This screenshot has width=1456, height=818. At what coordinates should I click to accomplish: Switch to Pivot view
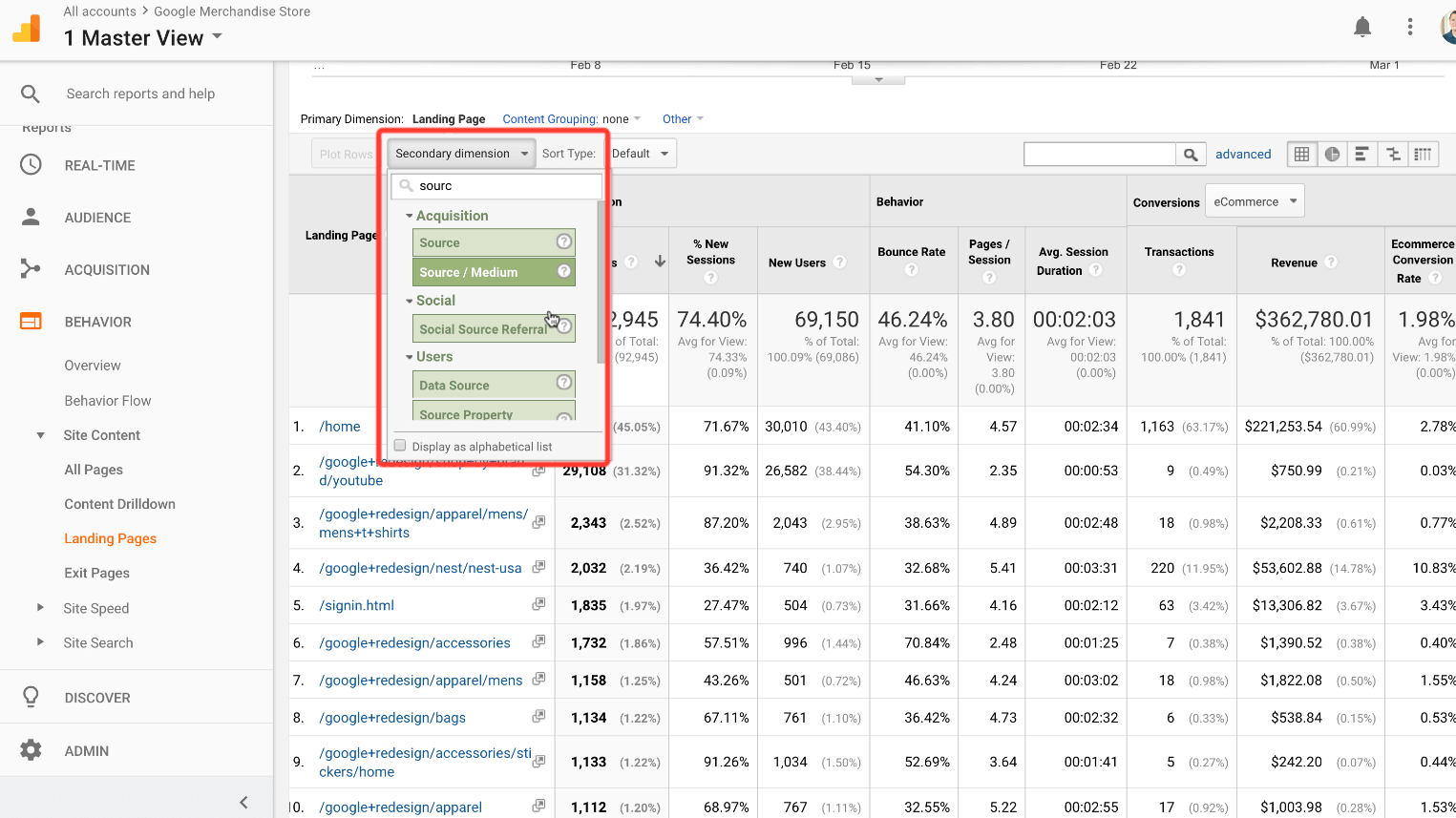pyautogui.click(x=1423, y=155)
